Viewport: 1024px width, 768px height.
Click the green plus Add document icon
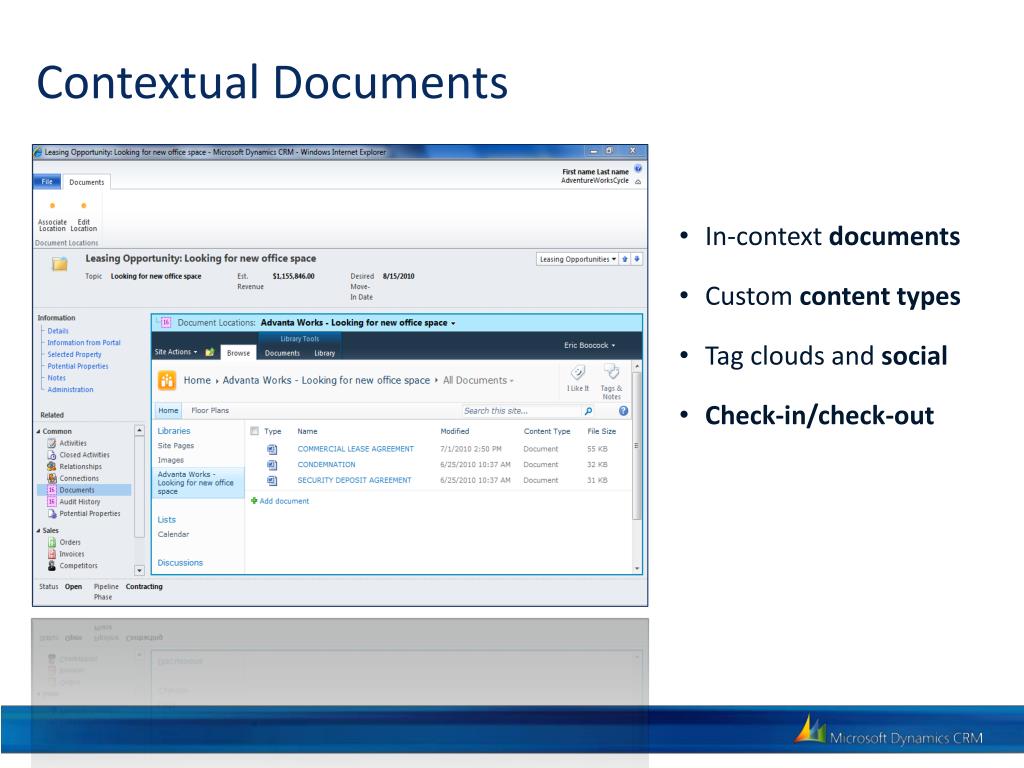[x=254, y=501]
